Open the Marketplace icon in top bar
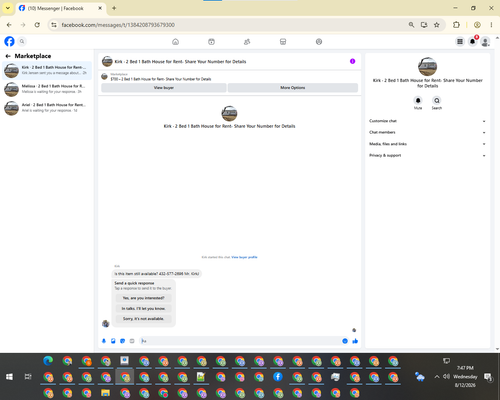The height and width of the screenshot is (400, 500). point(283,42)
